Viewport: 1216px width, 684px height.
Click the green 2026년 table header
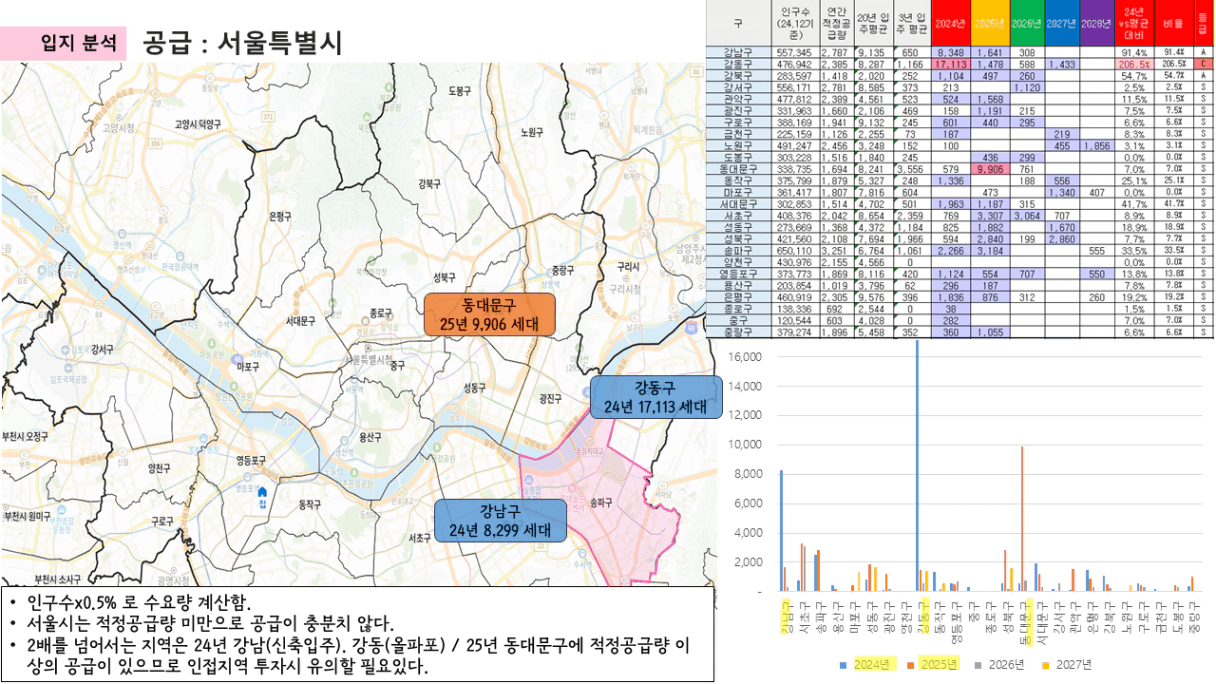1026,24
